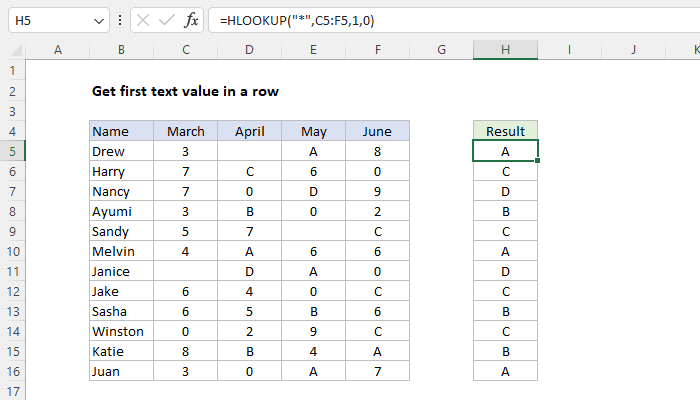
Task: Click Sandy's June cell containing C
Action: click(378, 231)
